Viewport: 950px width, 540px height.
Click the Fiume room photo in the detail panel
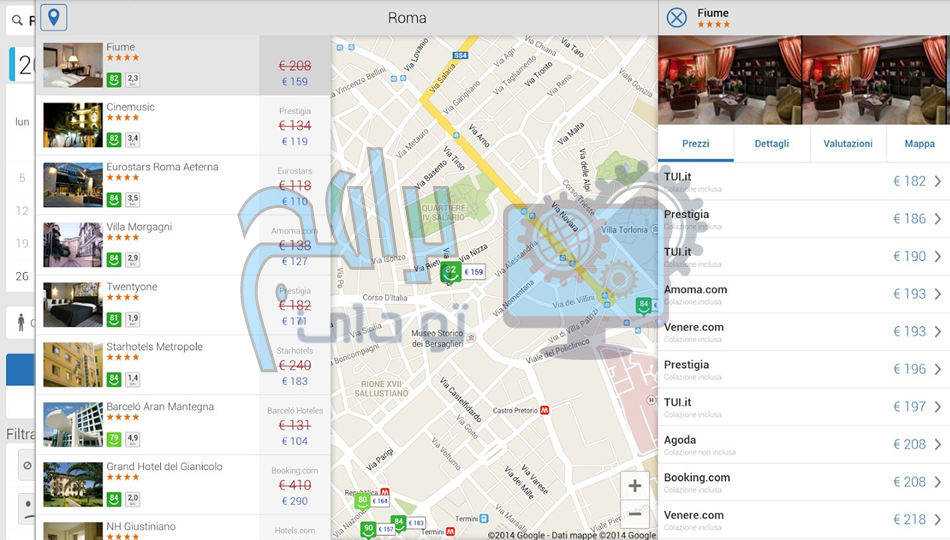coord(730,80)
